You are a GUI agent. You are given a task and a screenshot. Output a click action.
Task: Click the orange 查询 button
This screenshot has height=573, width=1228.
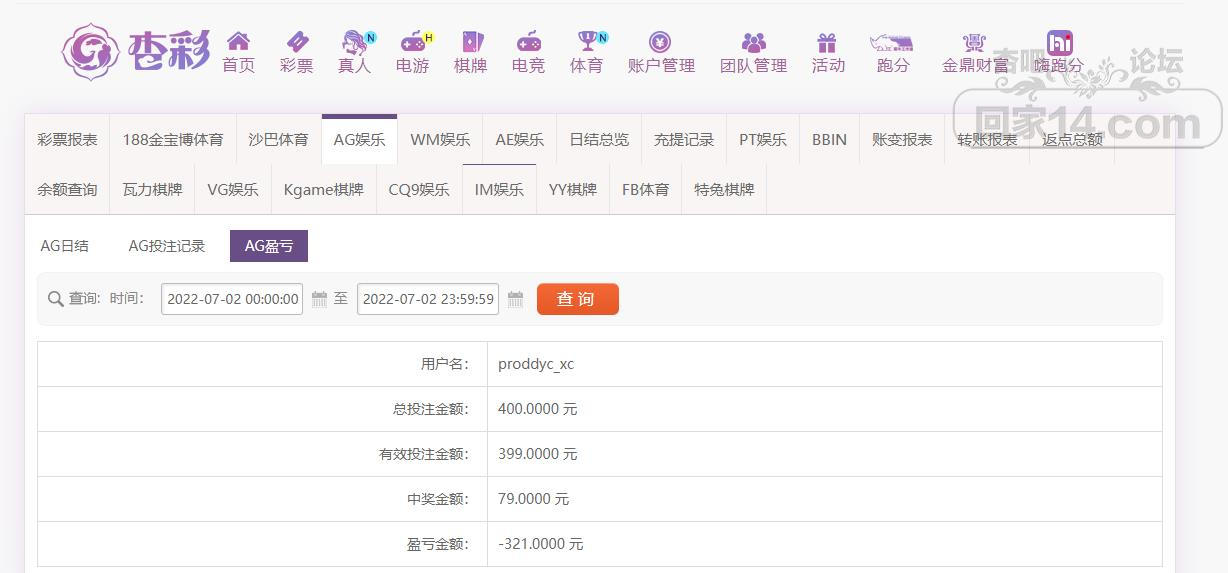578,299
